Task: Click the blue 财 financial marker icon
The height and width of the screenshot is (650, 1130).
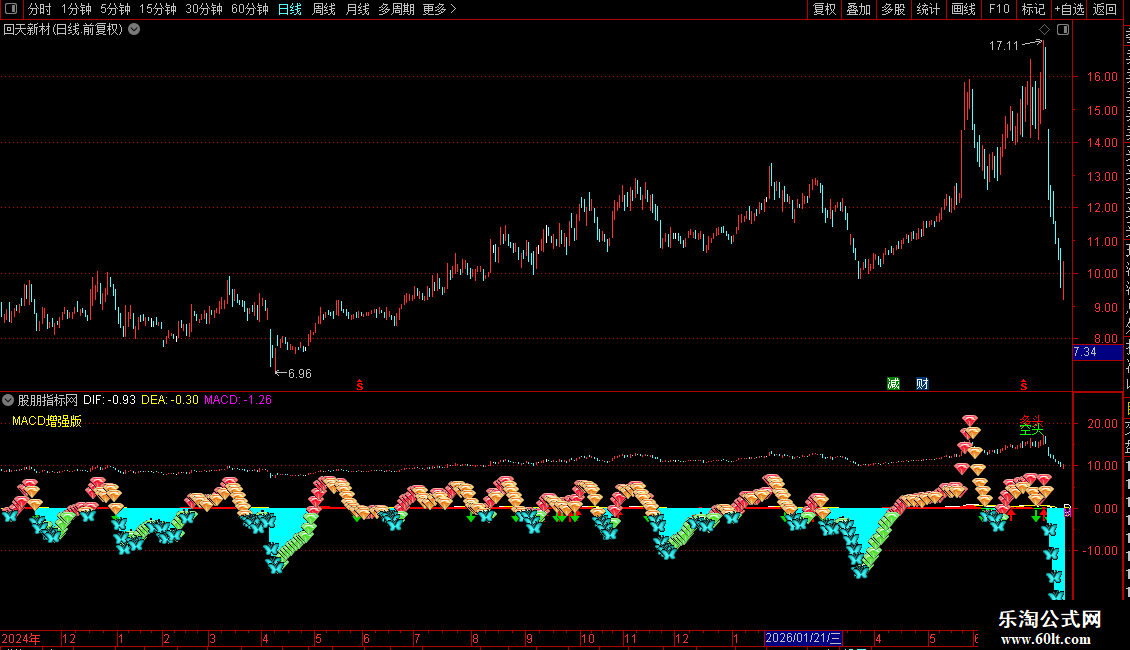Action: click(922, 383)
